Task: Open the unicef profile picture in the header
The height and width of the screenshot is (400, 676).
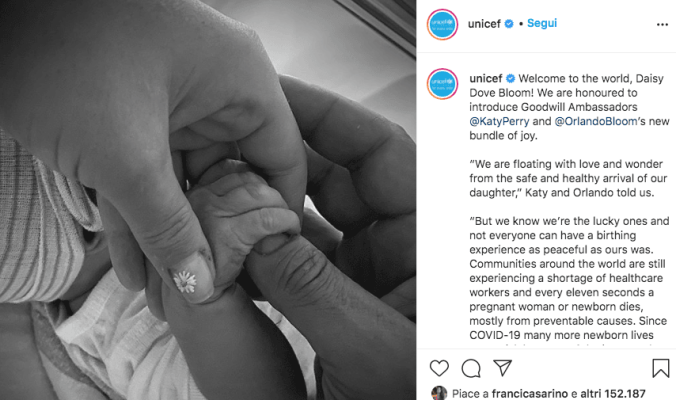Action: [x=442, y=24]
